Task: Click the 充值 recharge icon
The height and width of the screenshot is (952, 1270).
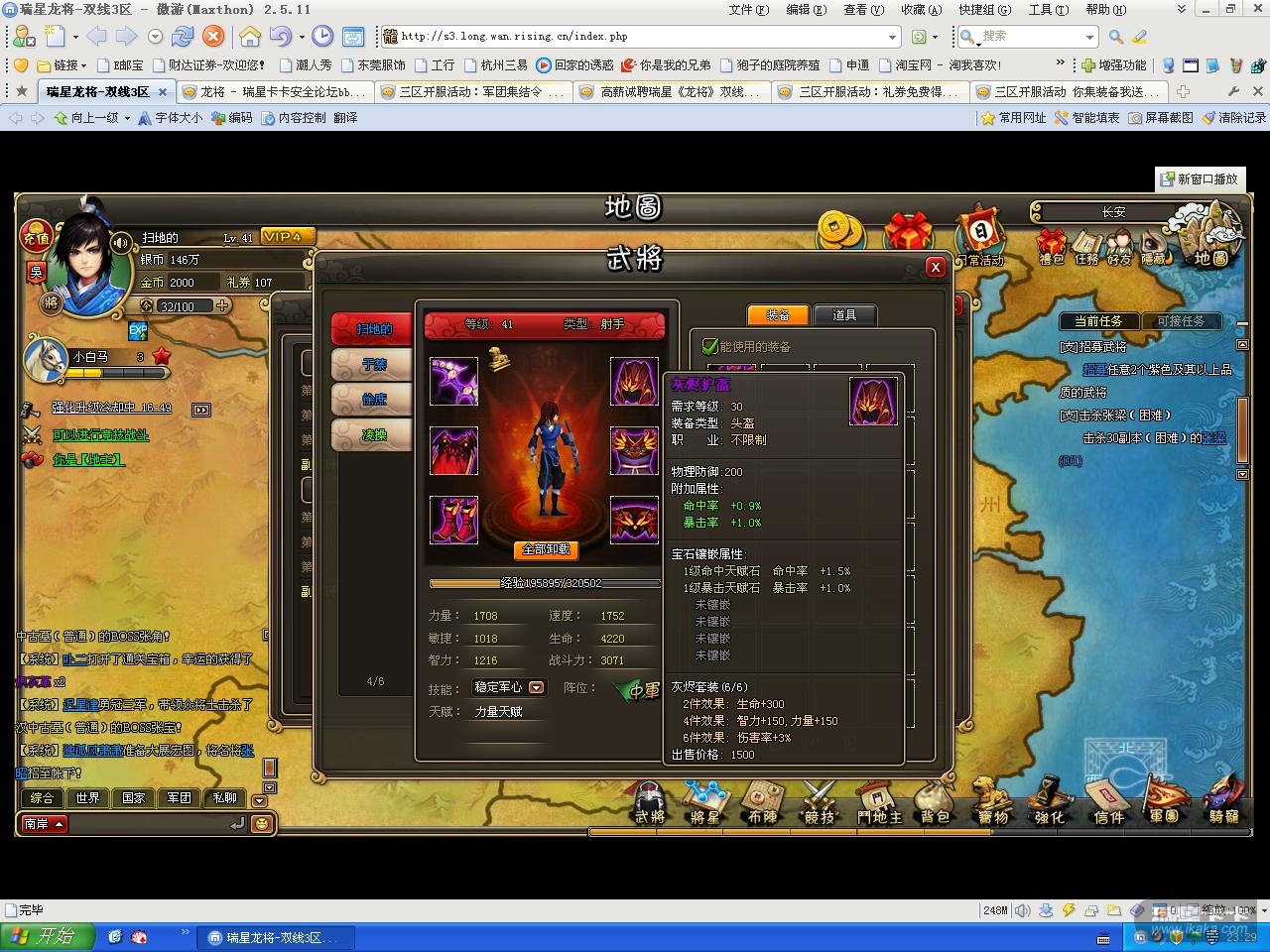Action: click(36, 237)
